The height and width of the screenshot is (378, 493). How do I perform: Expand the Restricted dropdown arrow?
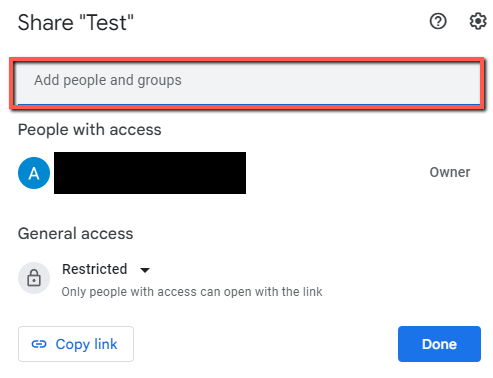[145, 270]
